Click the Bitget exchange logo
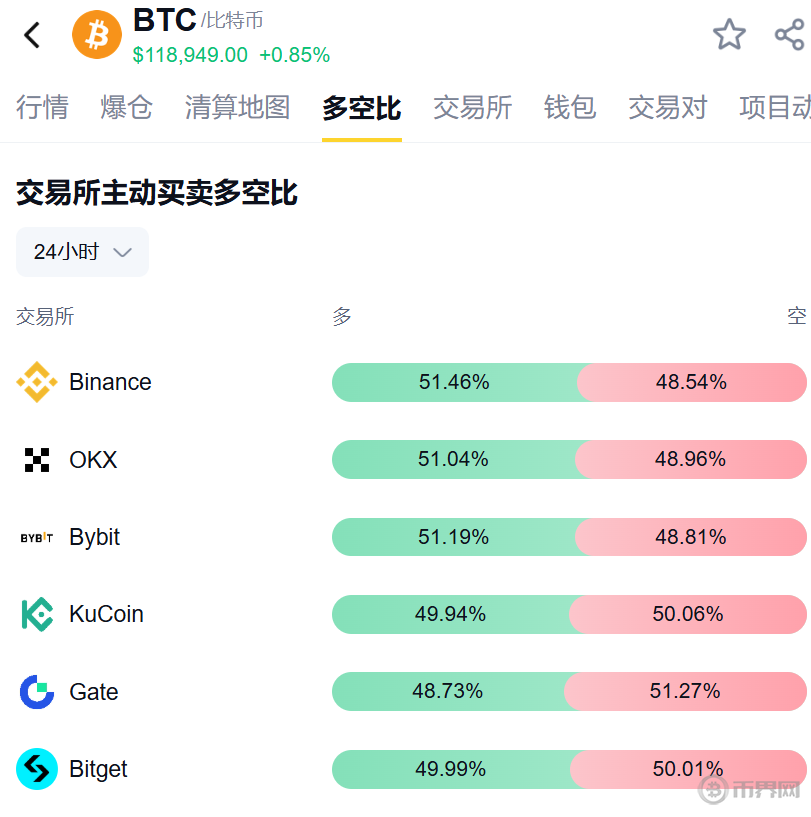The width and height of the screenshot is (811, 817). pyautogui.click(x=37, y=769)
